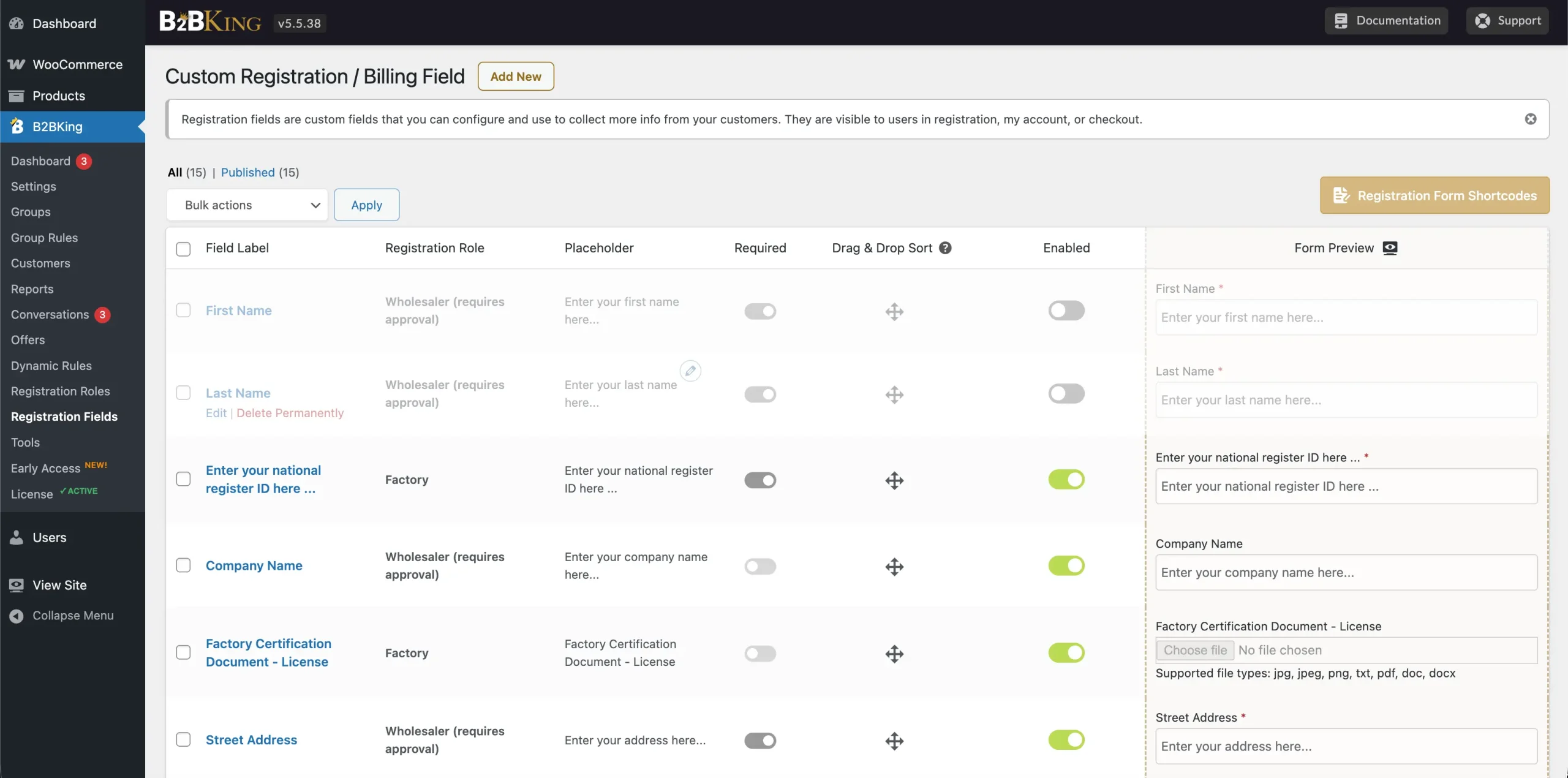1568x778 pixels.
Task: Filter by the Published fields link
Action: 247,172
